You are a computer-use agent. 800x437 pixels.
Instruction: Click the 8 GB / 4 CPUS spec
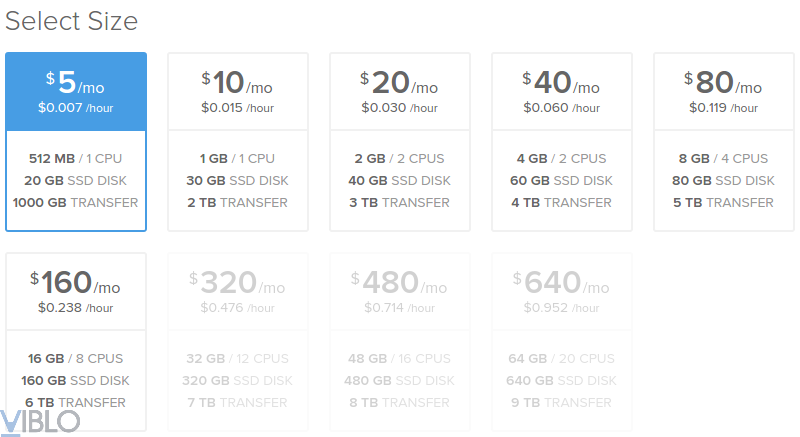(724, 159)
